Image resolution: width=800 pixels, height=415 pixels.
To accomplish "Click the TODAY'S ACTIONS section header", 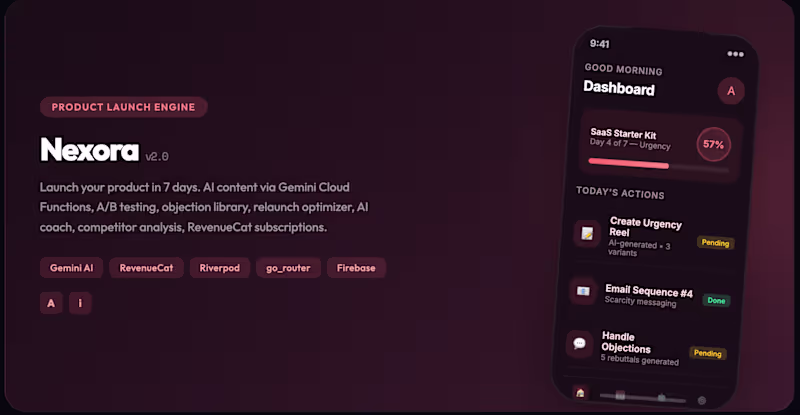I will click(620, 192).
